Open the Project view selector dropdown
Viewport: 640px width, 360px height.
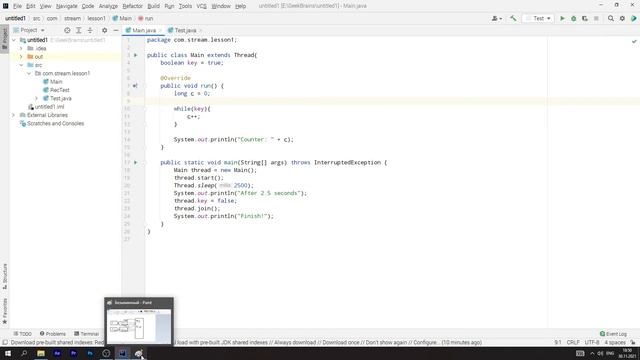29,30
